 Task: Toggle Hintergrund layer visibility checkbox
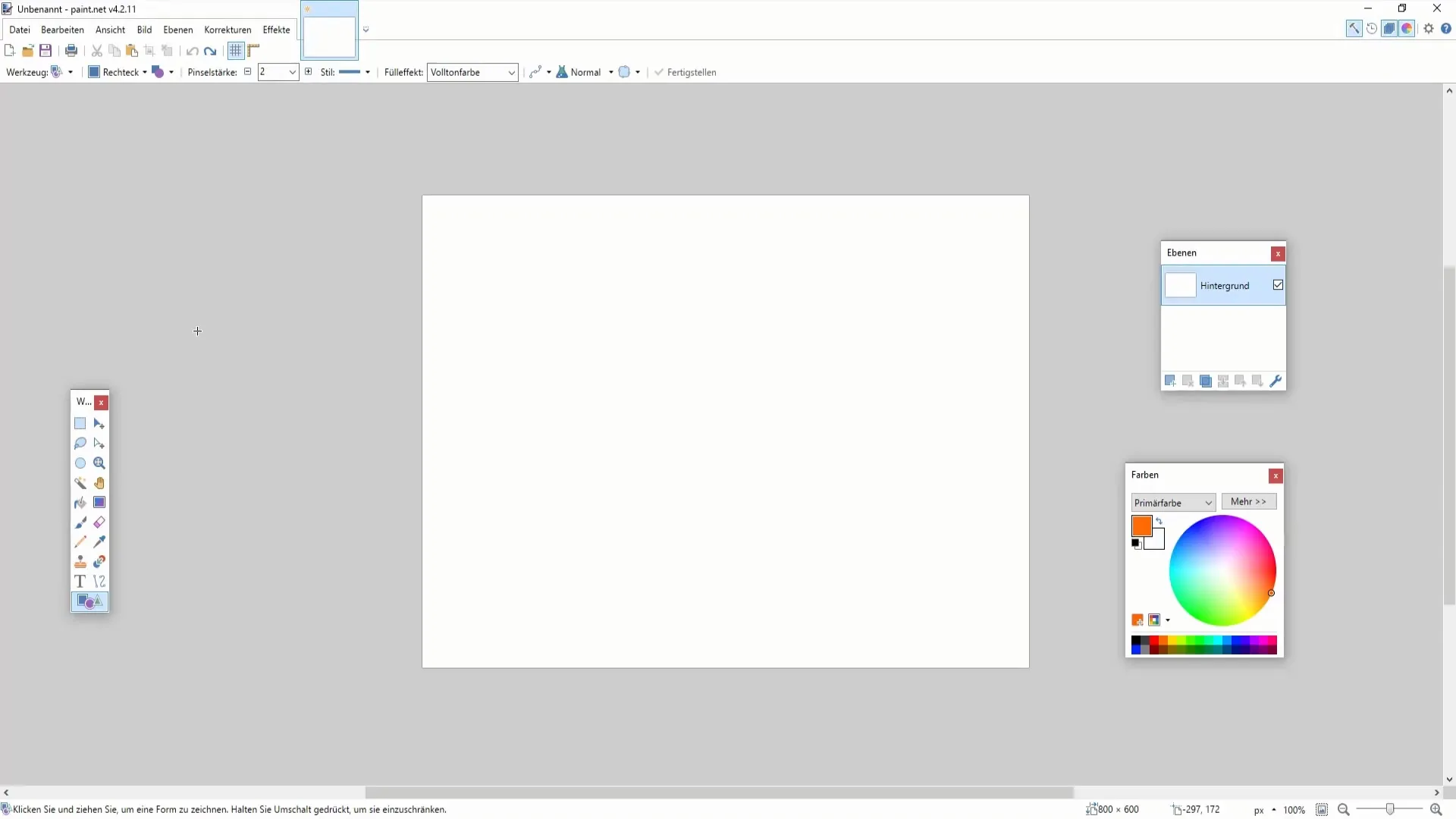1279,285
